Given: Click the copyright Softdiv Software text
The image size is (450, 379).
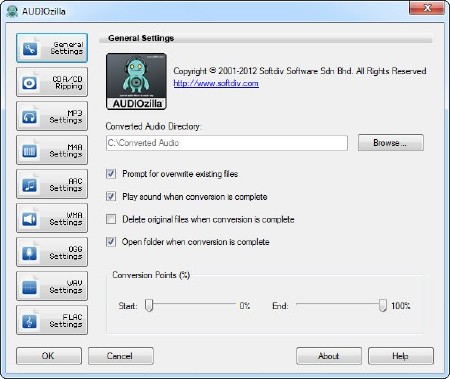Looking at the screenshot, I should click(x=300, y=71).
